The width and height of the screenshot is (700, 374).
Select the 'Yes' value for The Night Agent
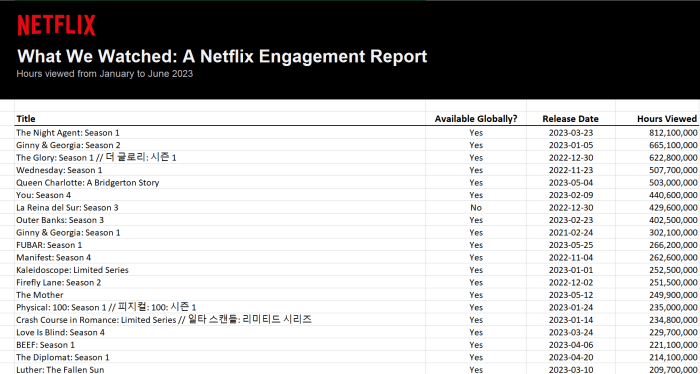point(476,133)
